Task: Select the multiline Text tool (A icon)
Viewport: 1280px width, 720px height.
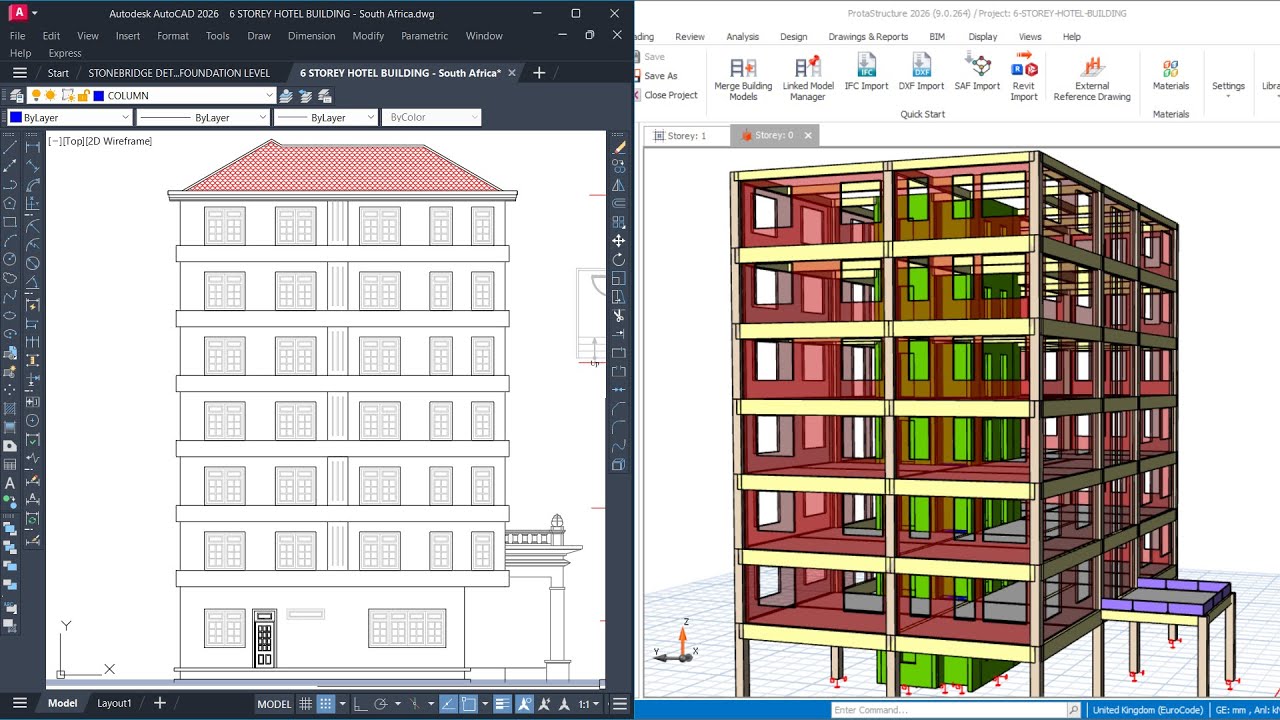Action: 10,484
